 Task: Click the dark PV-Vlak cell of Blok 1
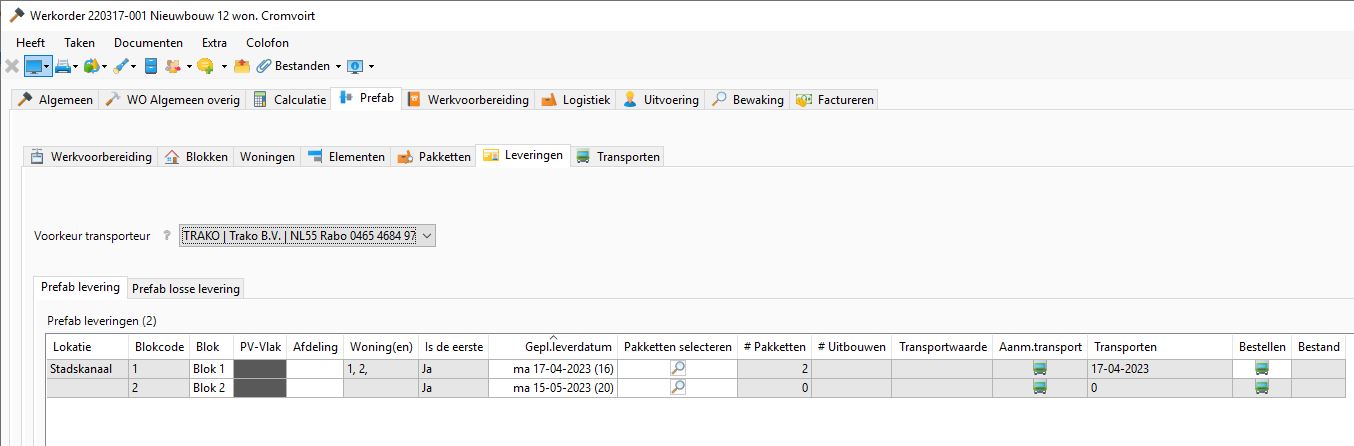(x=259, y=368)
